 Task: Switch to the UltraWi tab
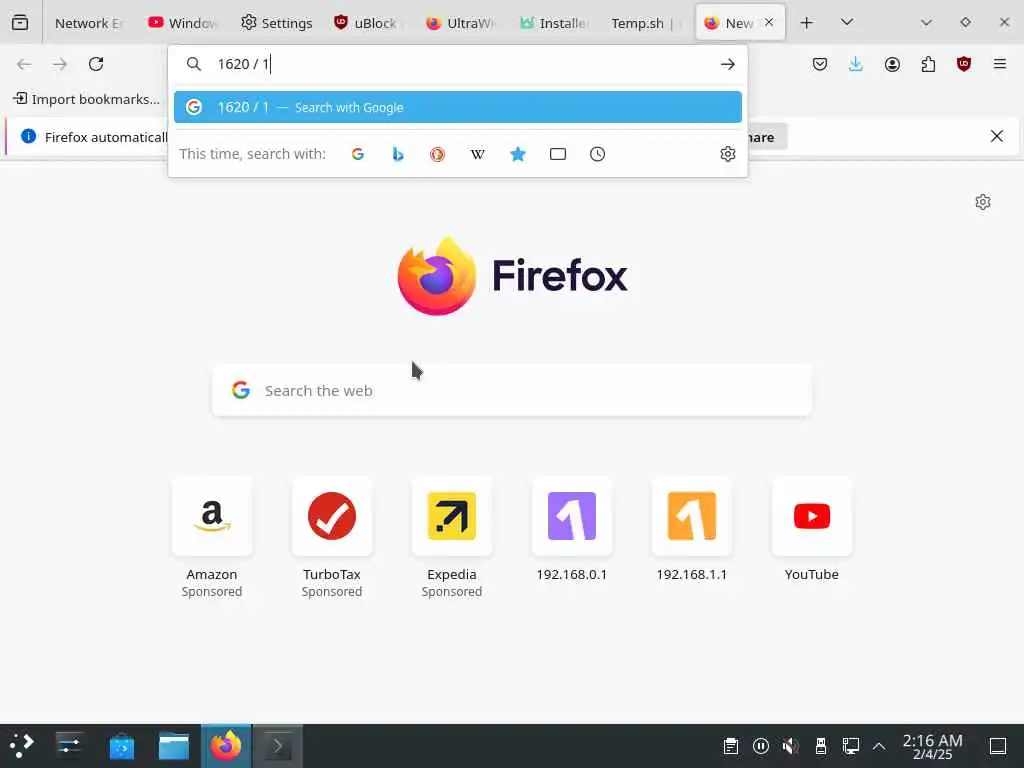click(461, 23)
